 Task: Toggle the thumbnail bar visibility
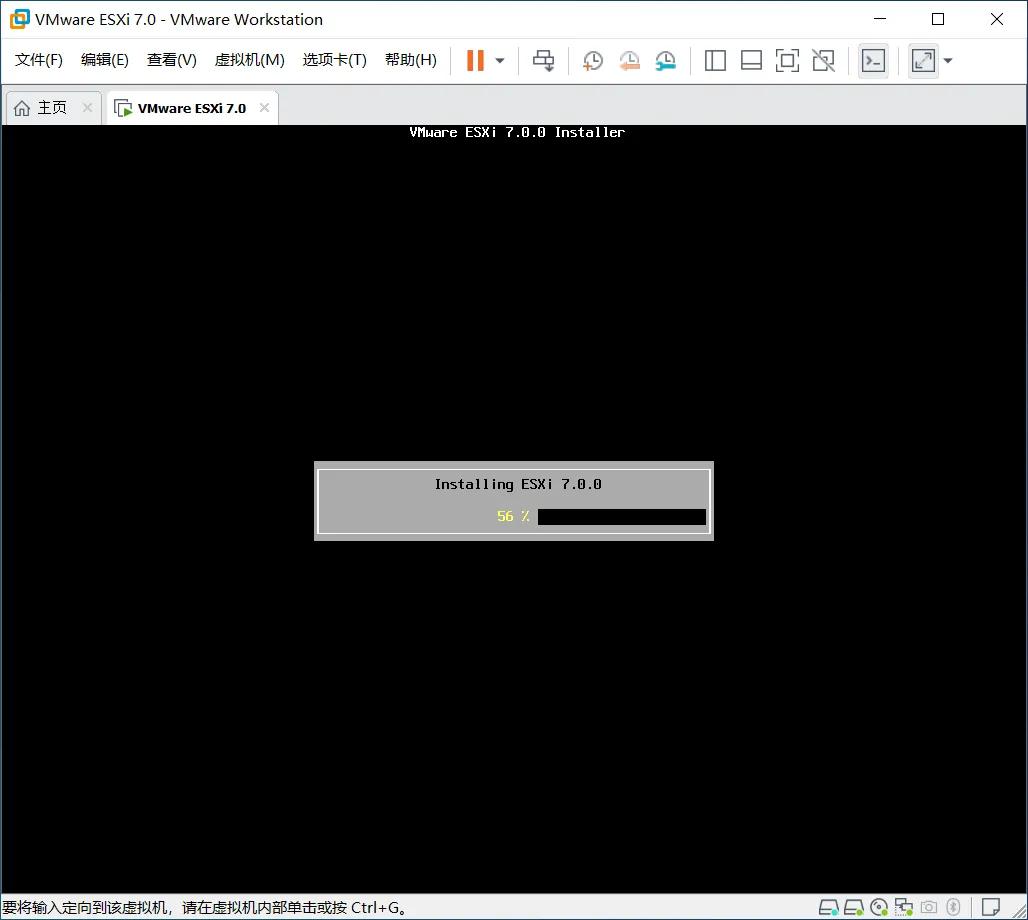point(751,60)
